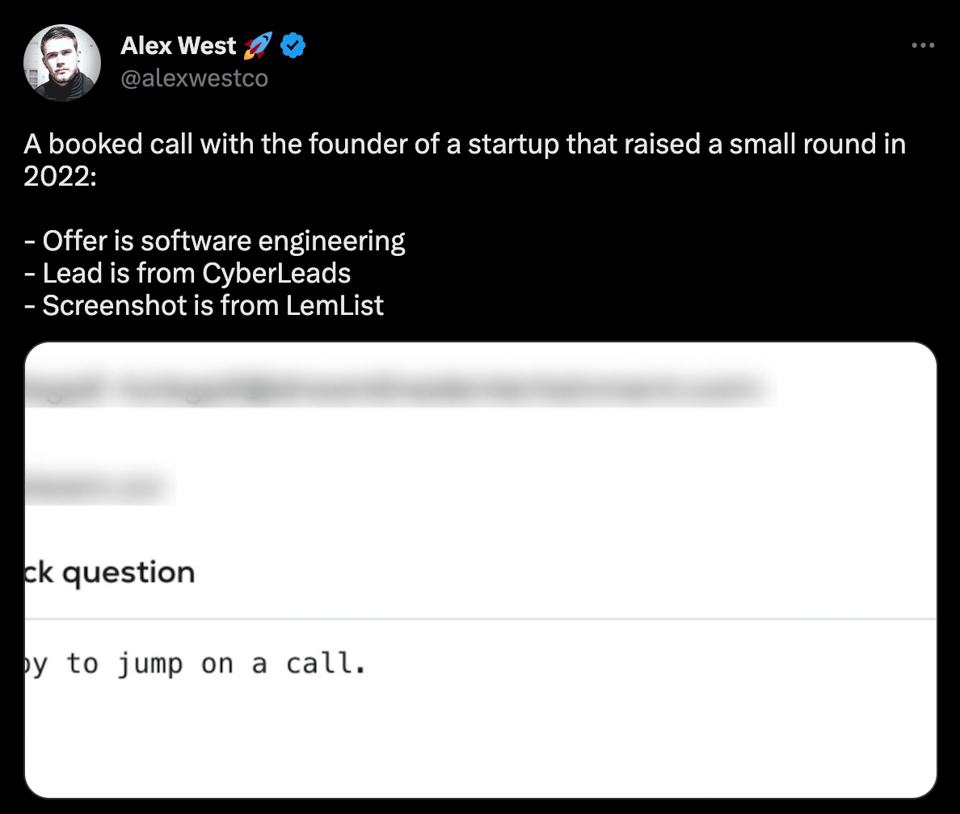The image size is (960, 814).
Task: Click the "Screenshot is from" text
Action: point(161,305)
